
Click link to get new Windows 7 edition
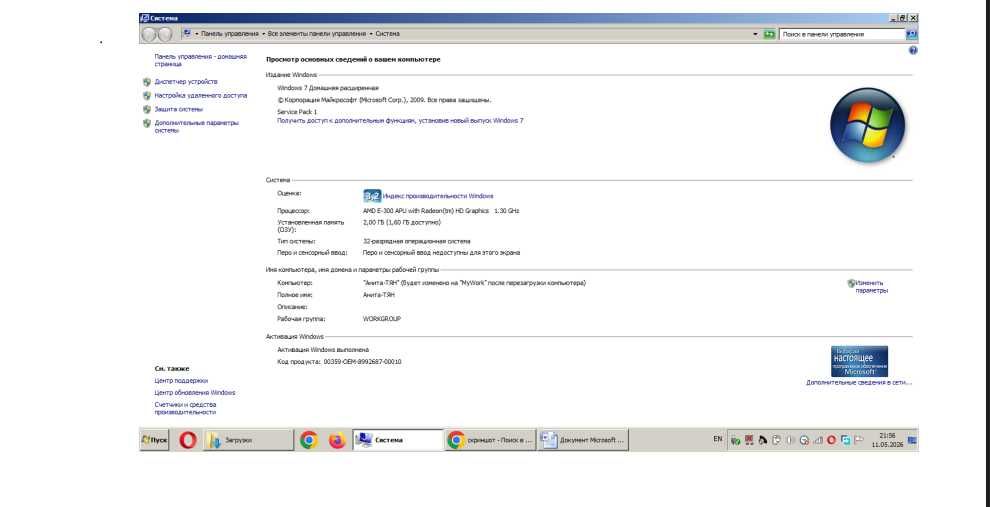[x=400, y=121]
